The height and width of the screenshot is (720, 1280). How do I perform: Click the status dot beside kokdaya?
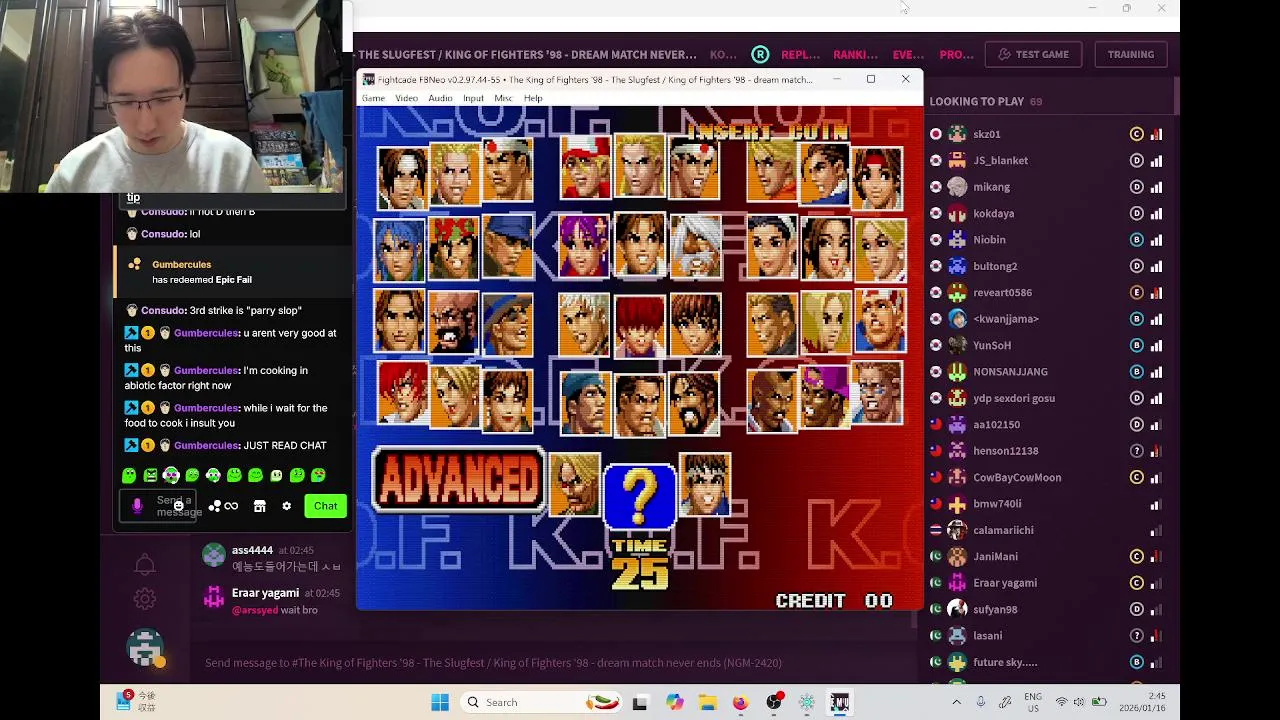click(x=935, y=213)
